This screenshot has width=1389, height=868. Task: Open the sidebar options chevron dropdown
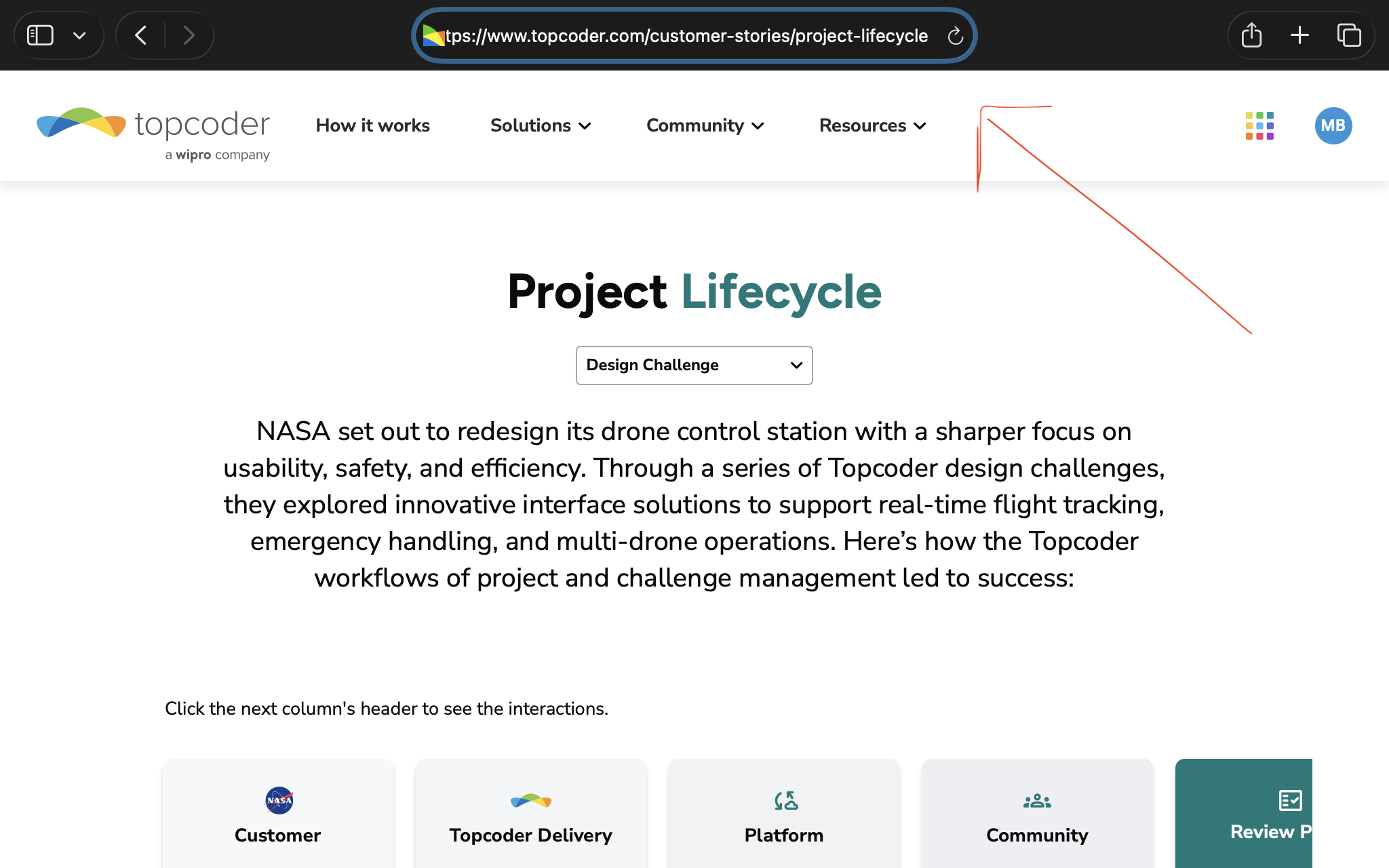(79, 35)
